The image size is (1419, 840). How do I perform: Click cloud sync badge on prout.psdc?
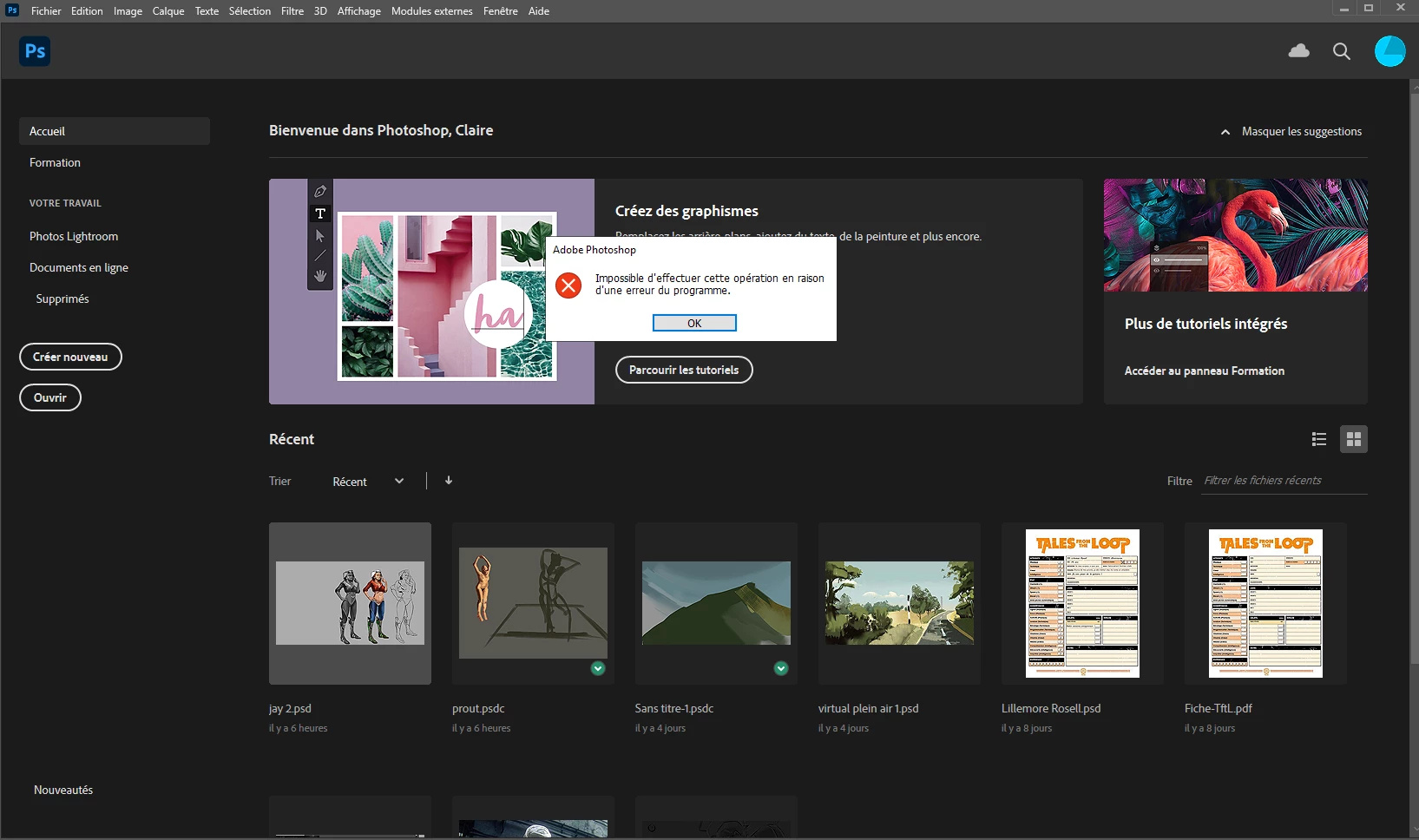tap(598, 668)
